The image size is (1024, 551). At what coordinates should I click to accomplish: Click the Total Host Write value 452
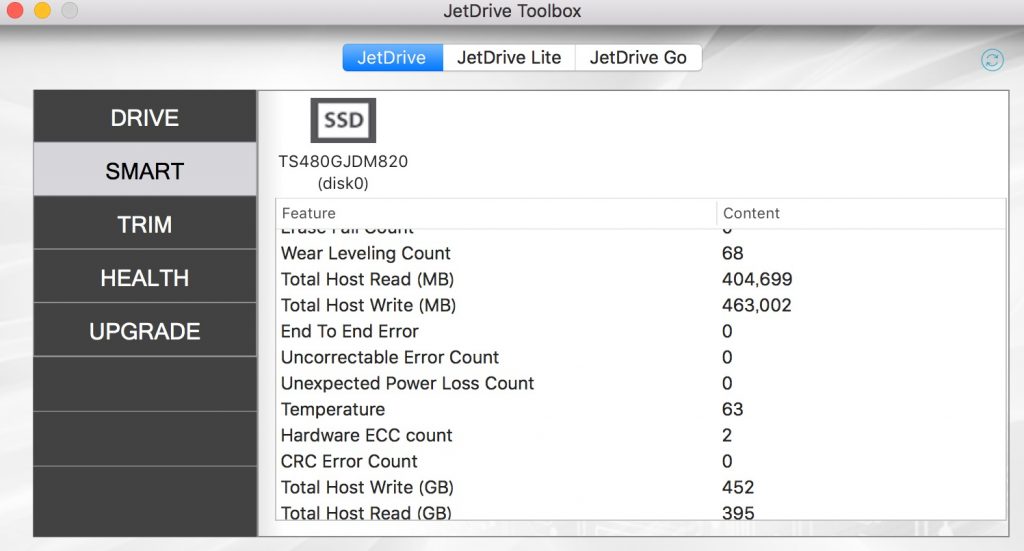tap(738, 488)
